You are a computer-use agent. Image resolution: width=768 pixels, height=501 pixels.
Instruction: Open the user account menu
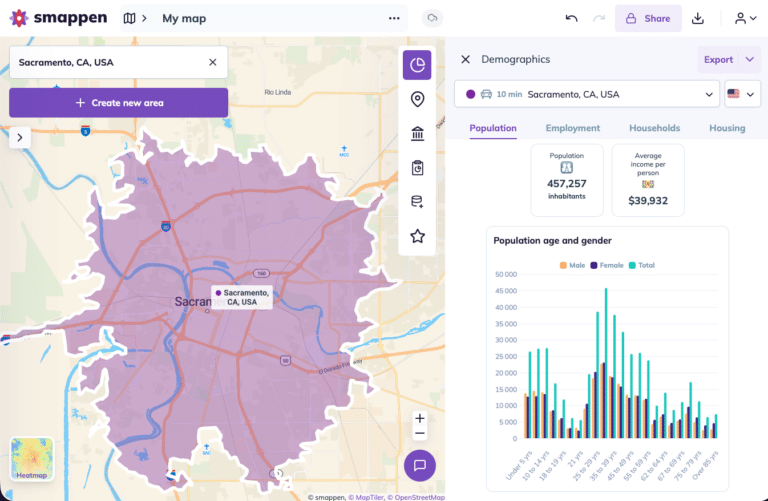click(x=745, y=18)
